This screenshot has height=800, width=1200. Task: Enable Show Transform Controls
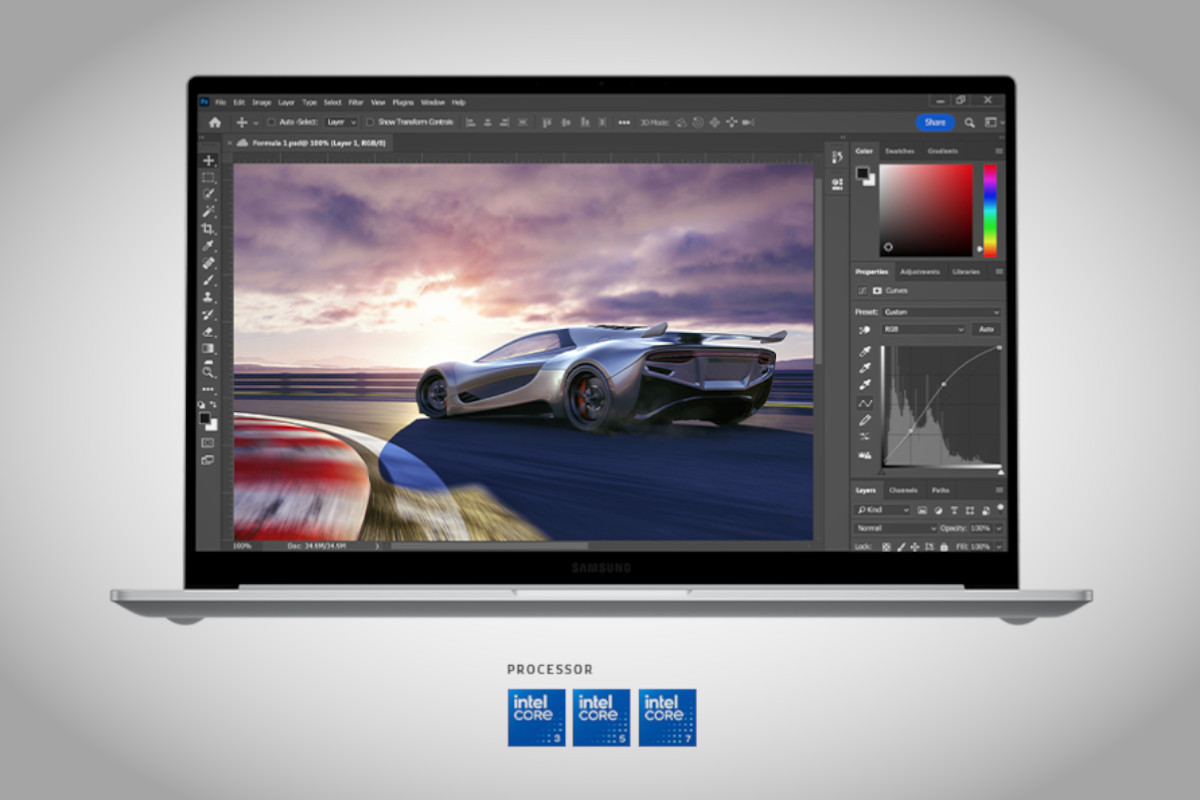(369, 121)
